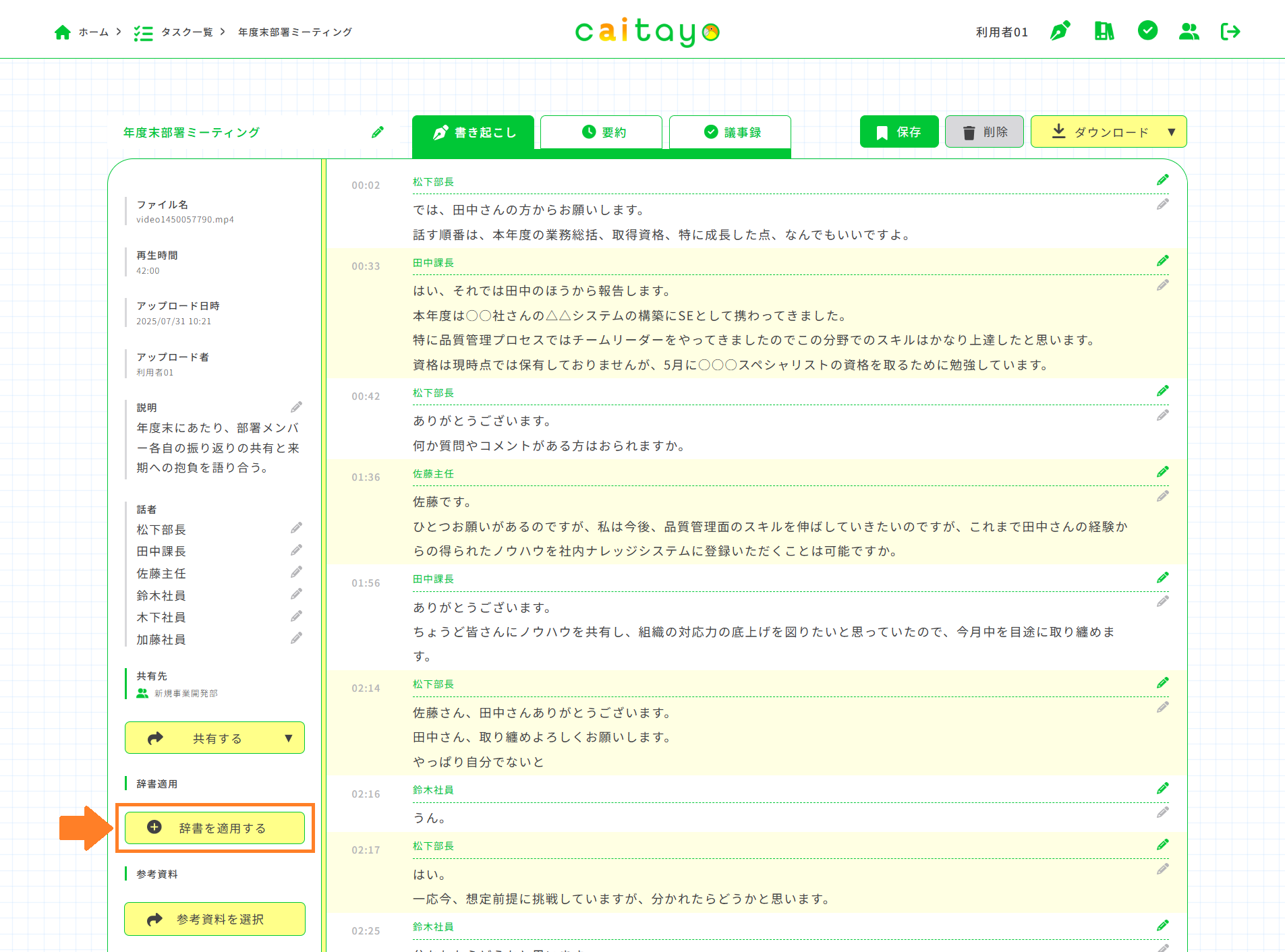Rename speaker 松下部長 in the speaker list

point(296,528)
